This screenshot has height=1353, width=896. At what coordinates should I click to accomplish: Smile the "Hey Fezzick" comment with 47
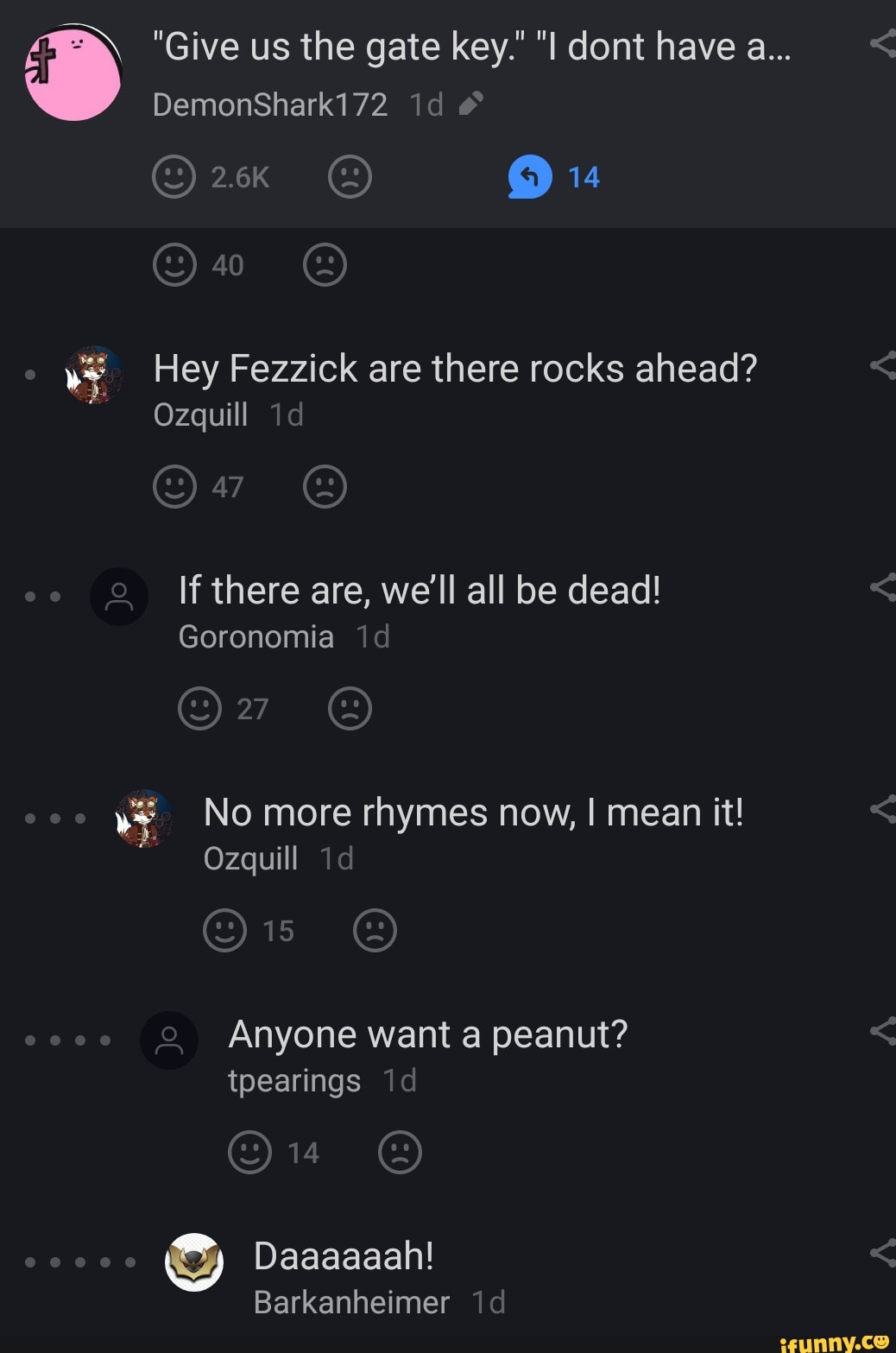pos(174,486)
